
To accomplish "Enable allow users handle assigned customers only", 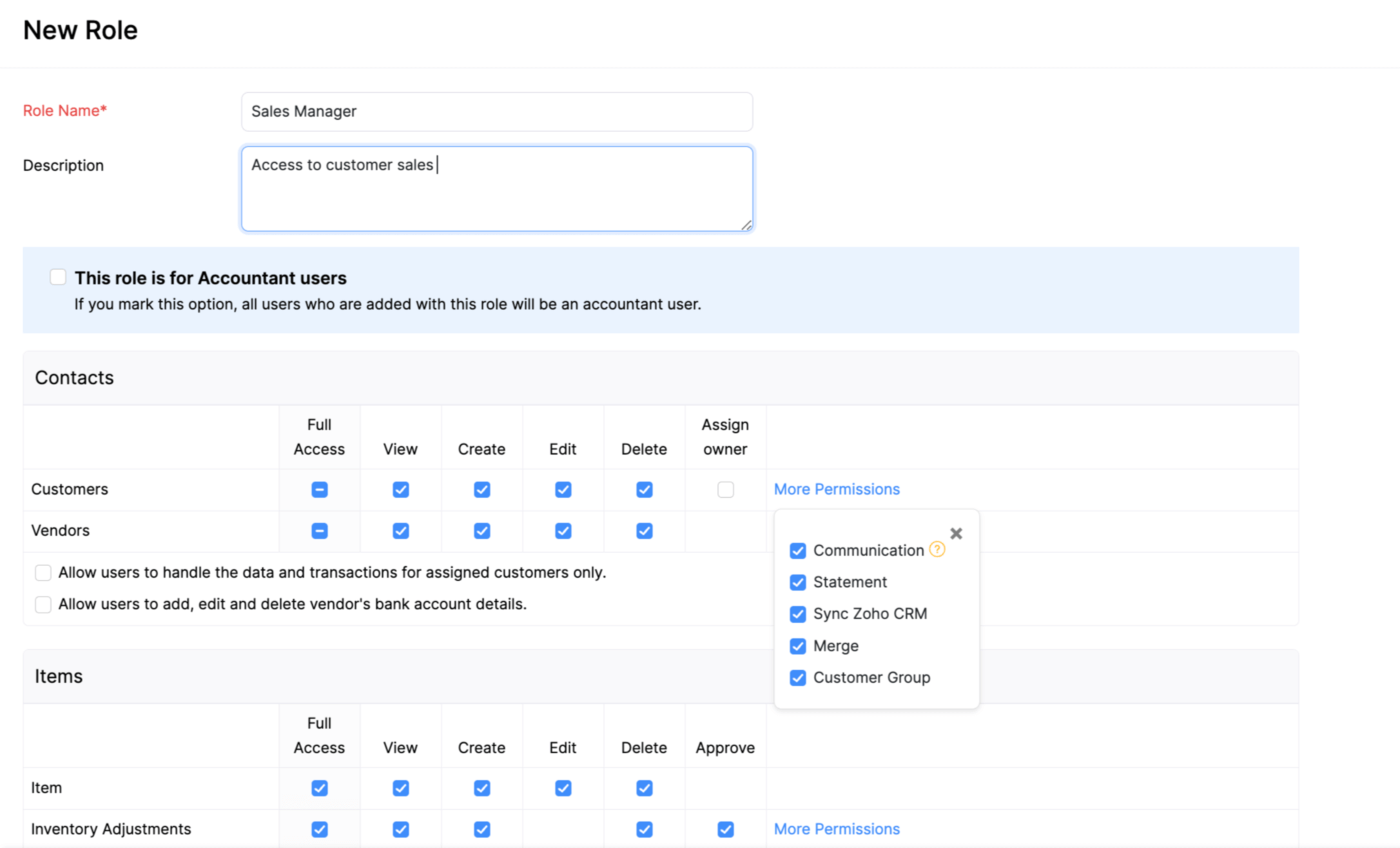I will 44,573.
